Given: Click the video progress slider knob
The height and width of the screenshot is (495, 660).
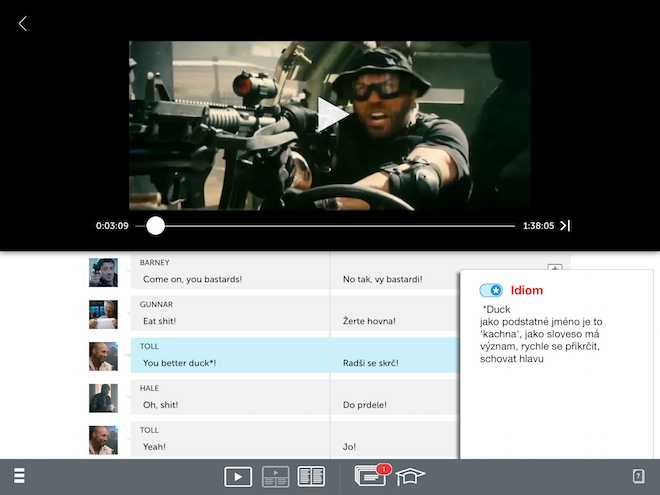Looking at the screenshot, I should (155, 226).
